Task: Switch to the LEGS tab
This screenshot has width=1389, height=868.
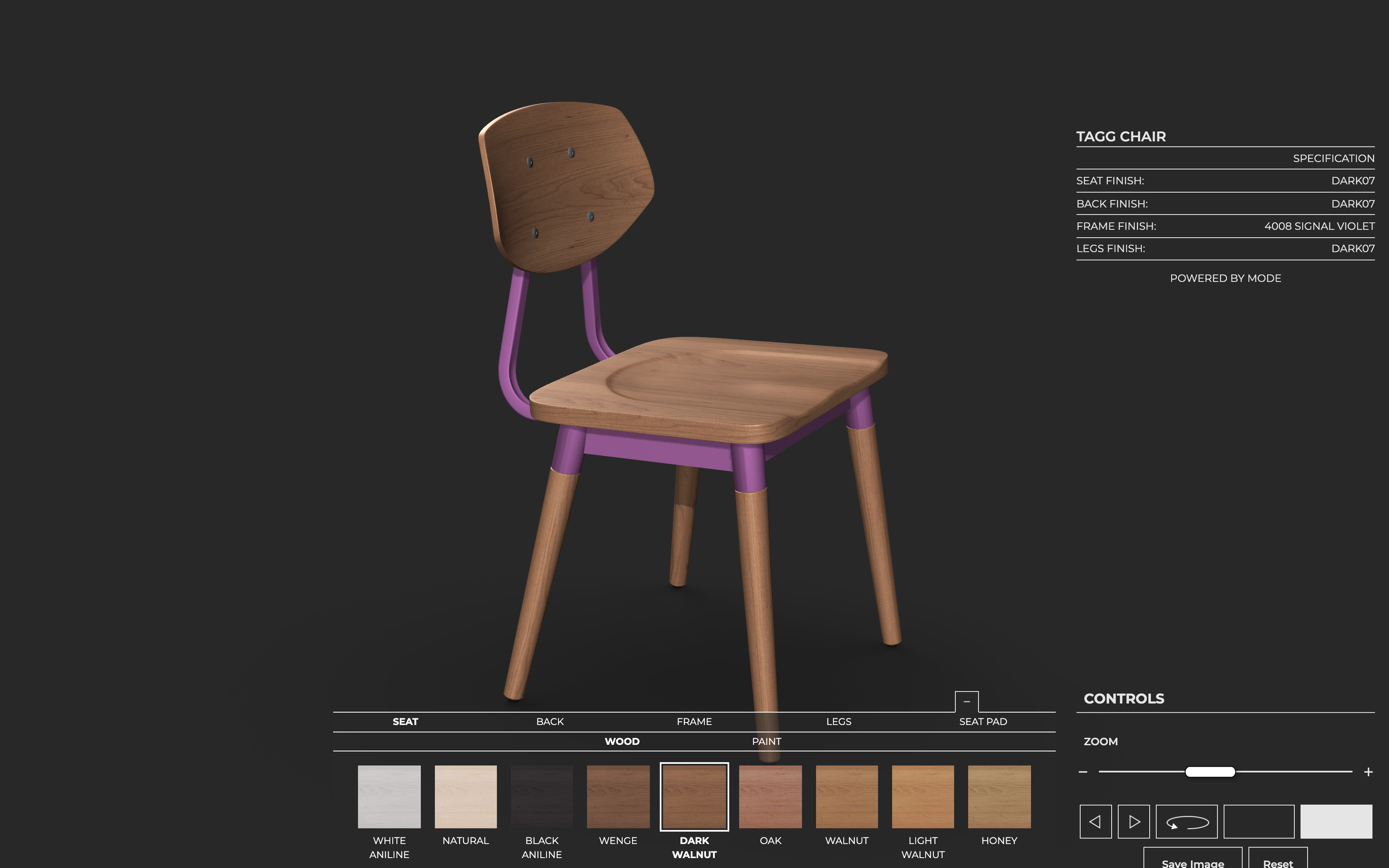Action: point(838,722)
